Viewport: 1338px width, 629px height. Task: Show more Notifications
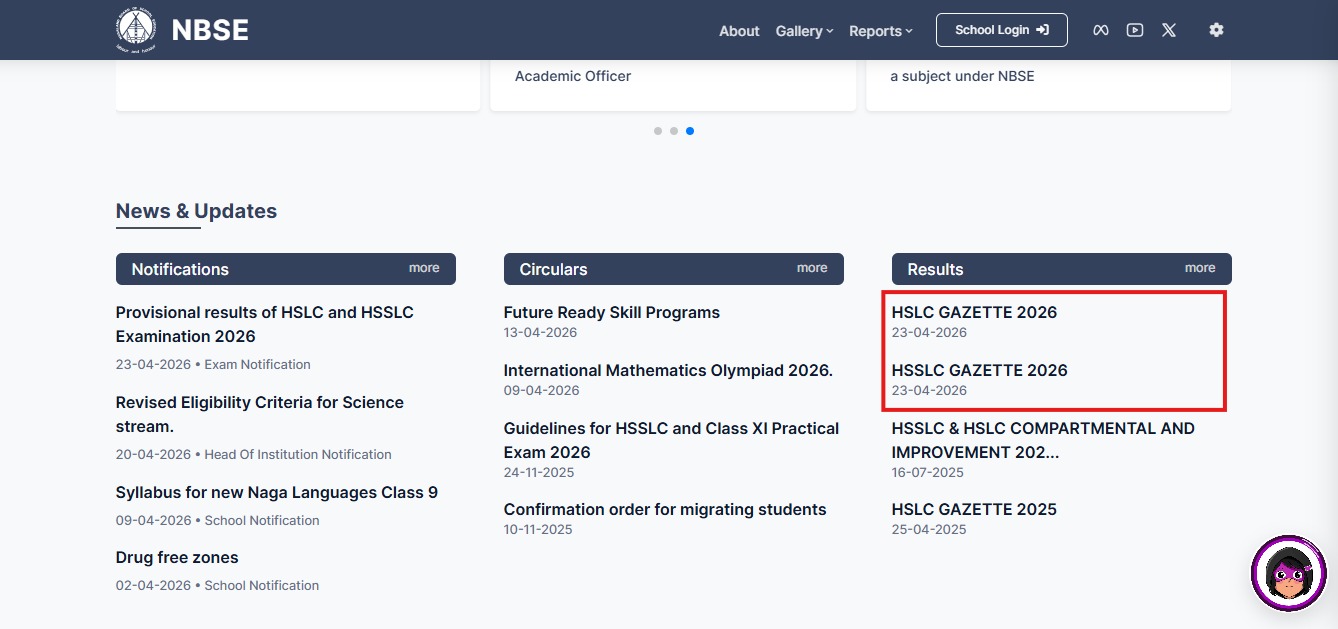pyautogui.click(x=424, y=268)
